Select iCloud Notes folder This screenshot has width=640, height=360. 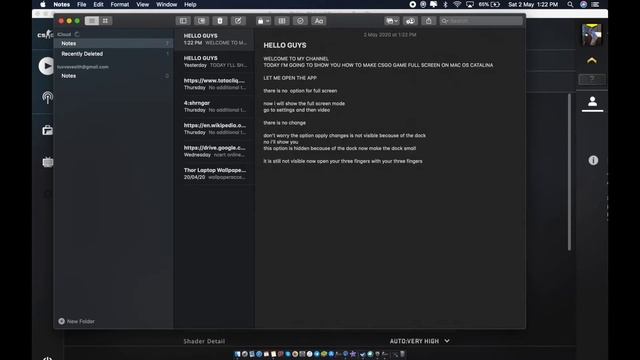114,43
